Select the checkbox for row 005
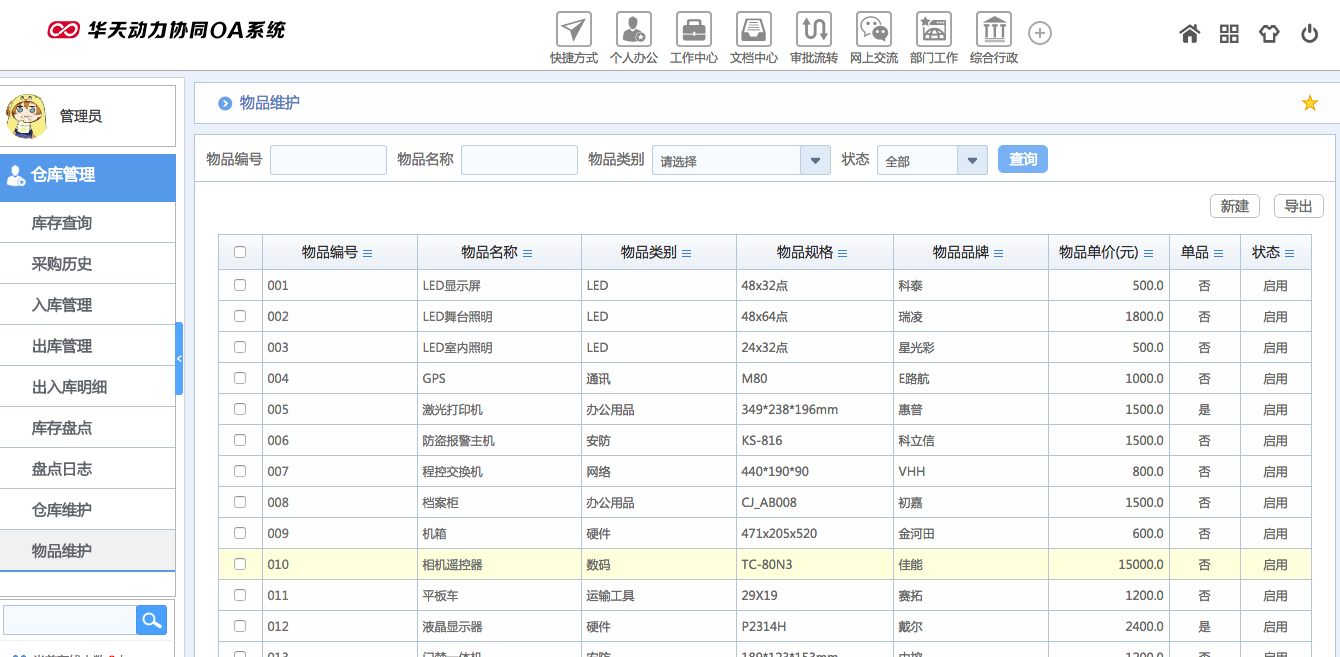The height and width of the screenshot is (657, 1340). tap(240, 409)
